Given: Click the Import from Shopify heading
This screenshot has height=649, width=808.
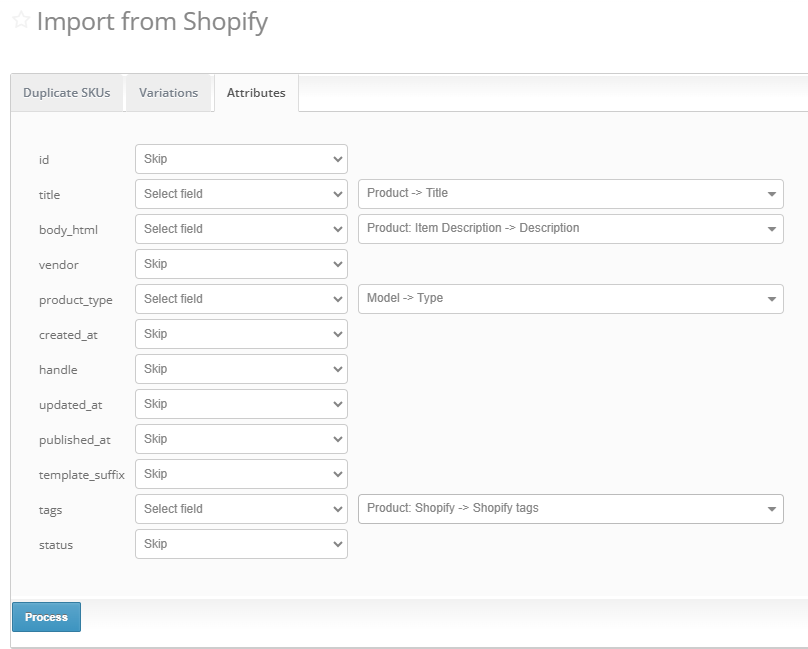Looking at the screenshot, I should click(153, 22).
